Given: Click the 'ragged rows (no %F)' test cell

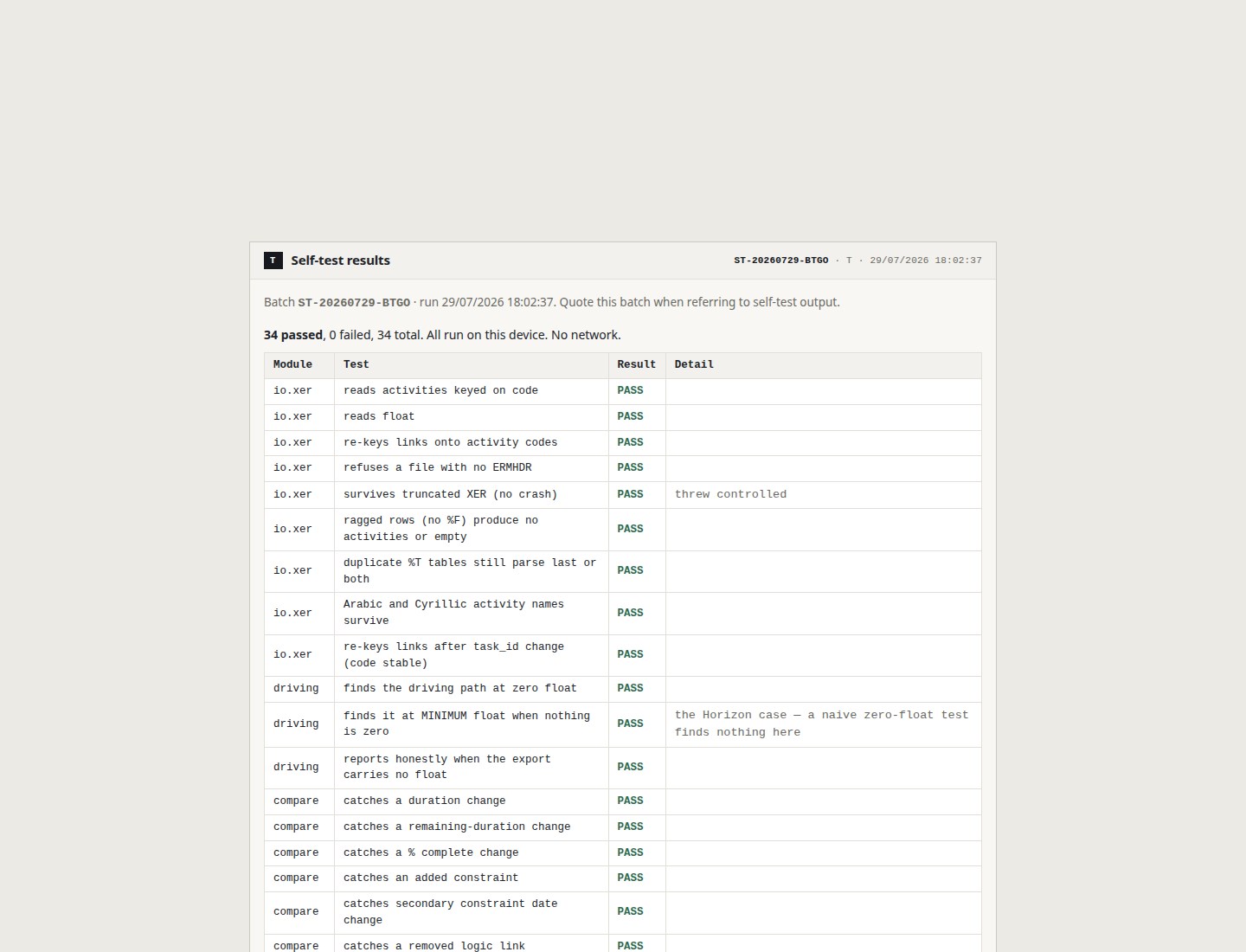Looking at the screenshot, I should [x=472, y=530].
